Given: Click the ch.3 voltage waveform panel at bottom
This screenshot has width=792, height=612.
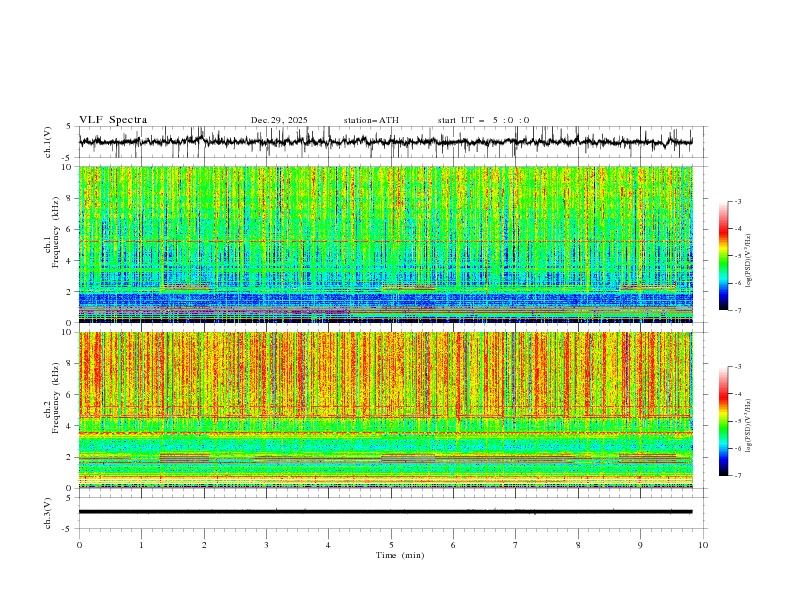Looking at the screenshot, I should point(390,512).
